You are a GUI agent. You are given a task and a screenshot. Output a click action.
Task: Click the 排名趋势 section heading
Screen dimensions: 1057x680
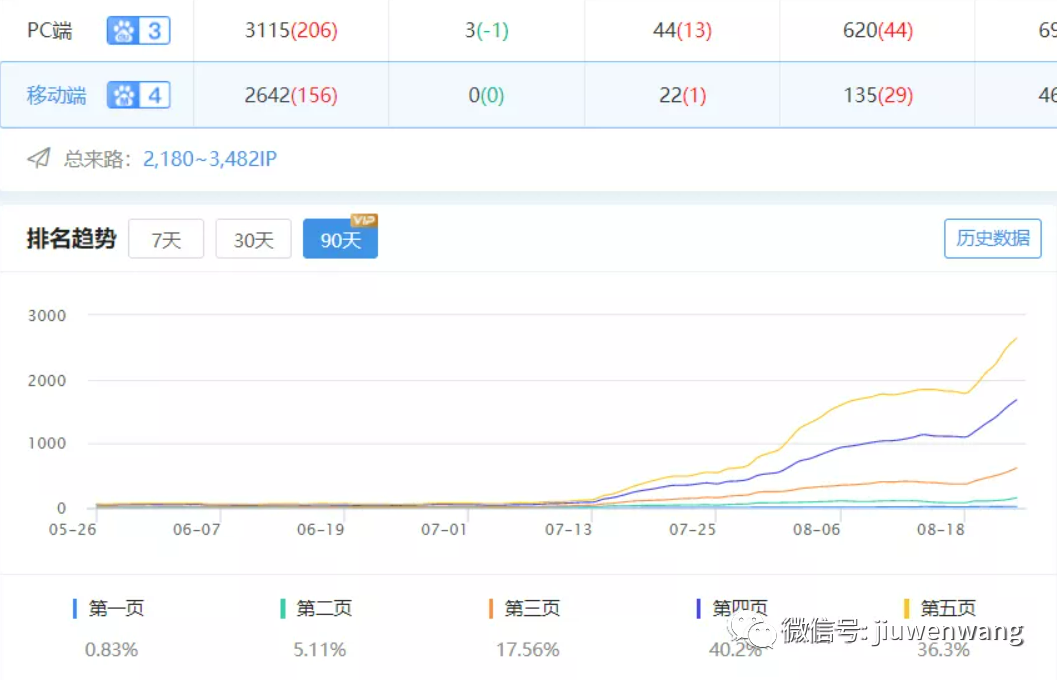coord(71,239)
